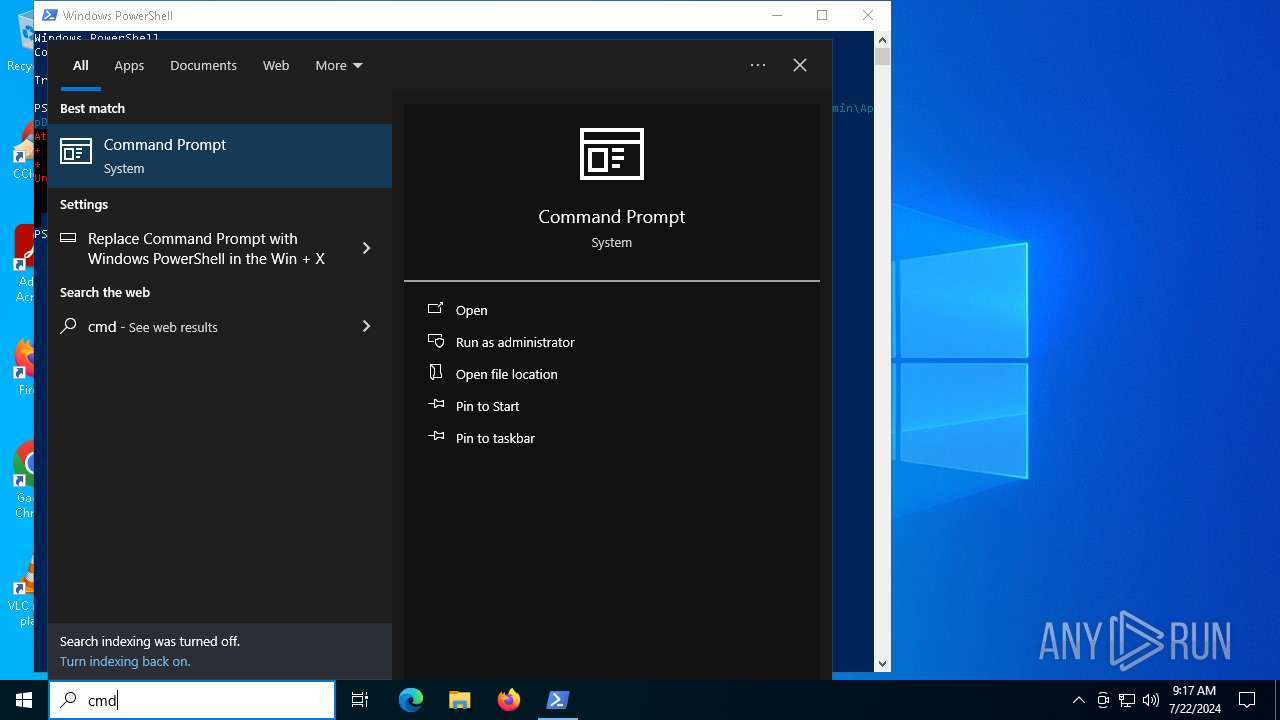Click the web search magnifier icon

[x=68, y=326]
